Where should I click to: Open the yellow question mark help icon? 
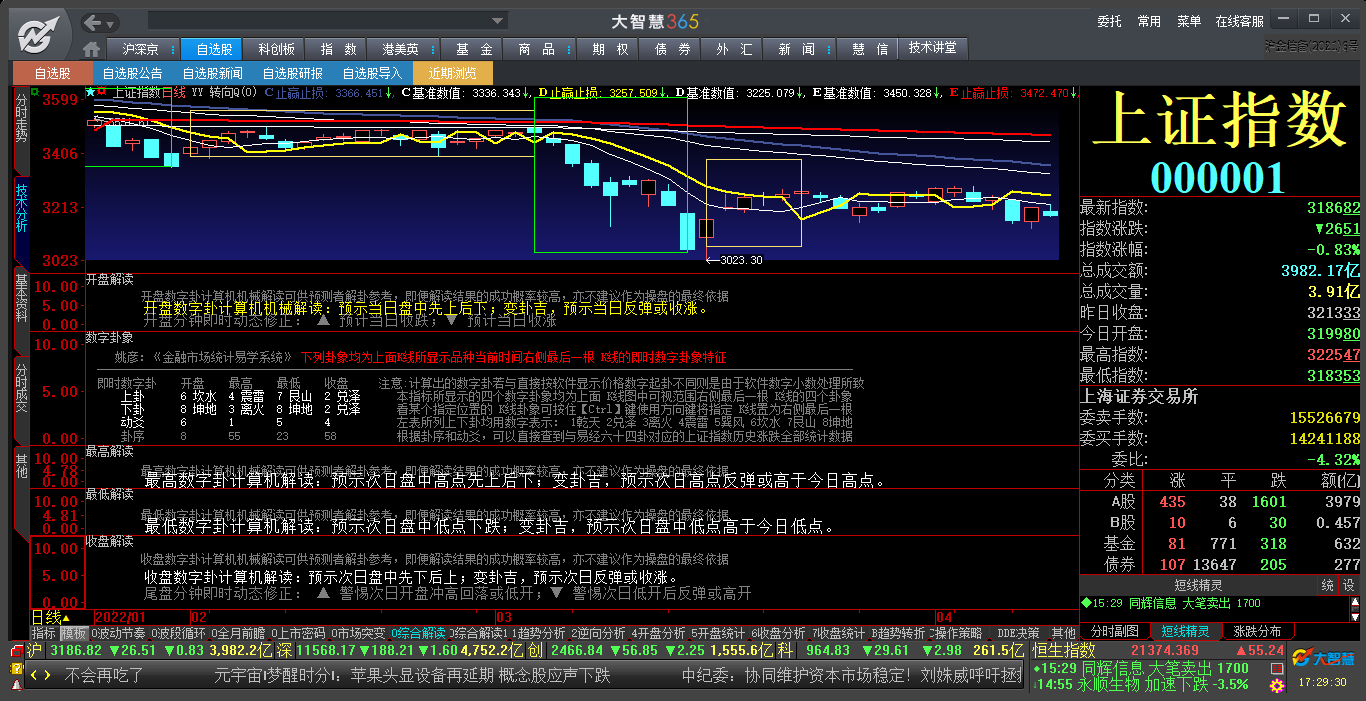pos(16,667)
